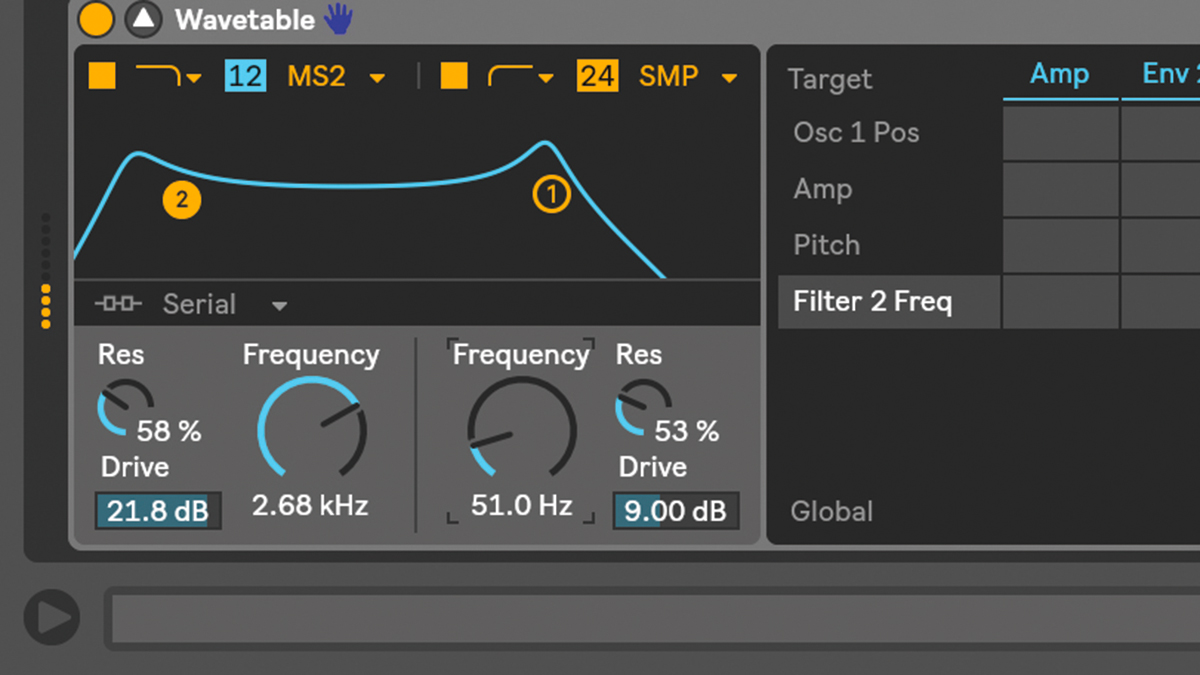This screenshot has width=1200, height=675.
Task: Click the play button at the bottom
Action: coord(52,616)
